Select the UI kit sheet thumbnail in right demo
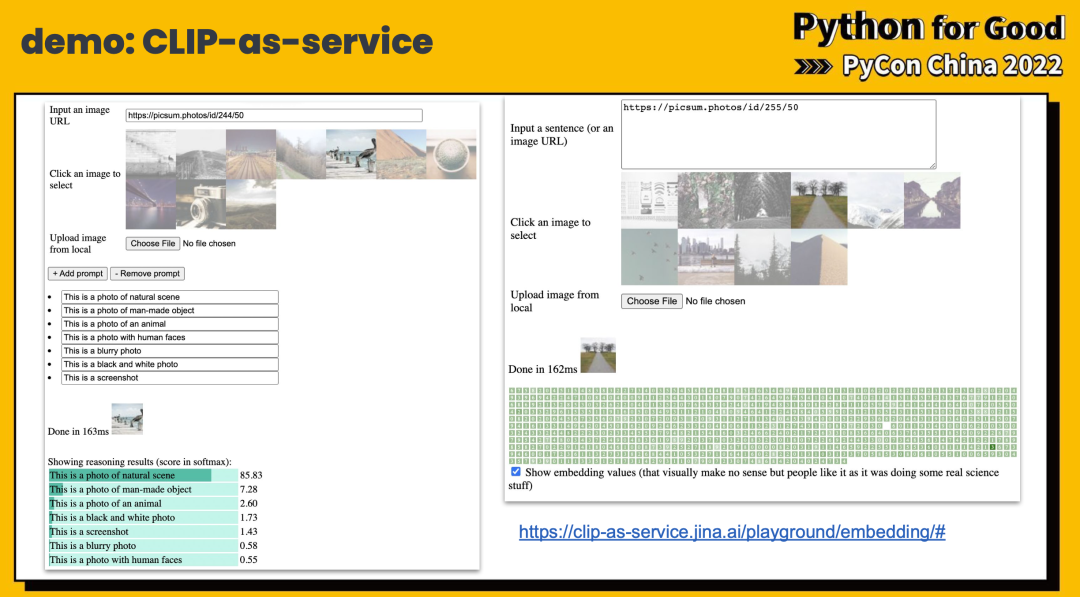The width and height of the screenshot is (1080, 597). click(x=650, y=200)
